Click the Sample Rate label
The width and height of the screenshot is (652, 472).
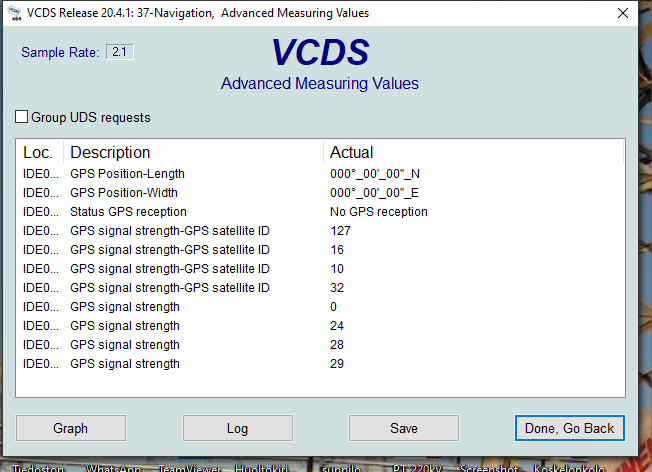point(60,52)
